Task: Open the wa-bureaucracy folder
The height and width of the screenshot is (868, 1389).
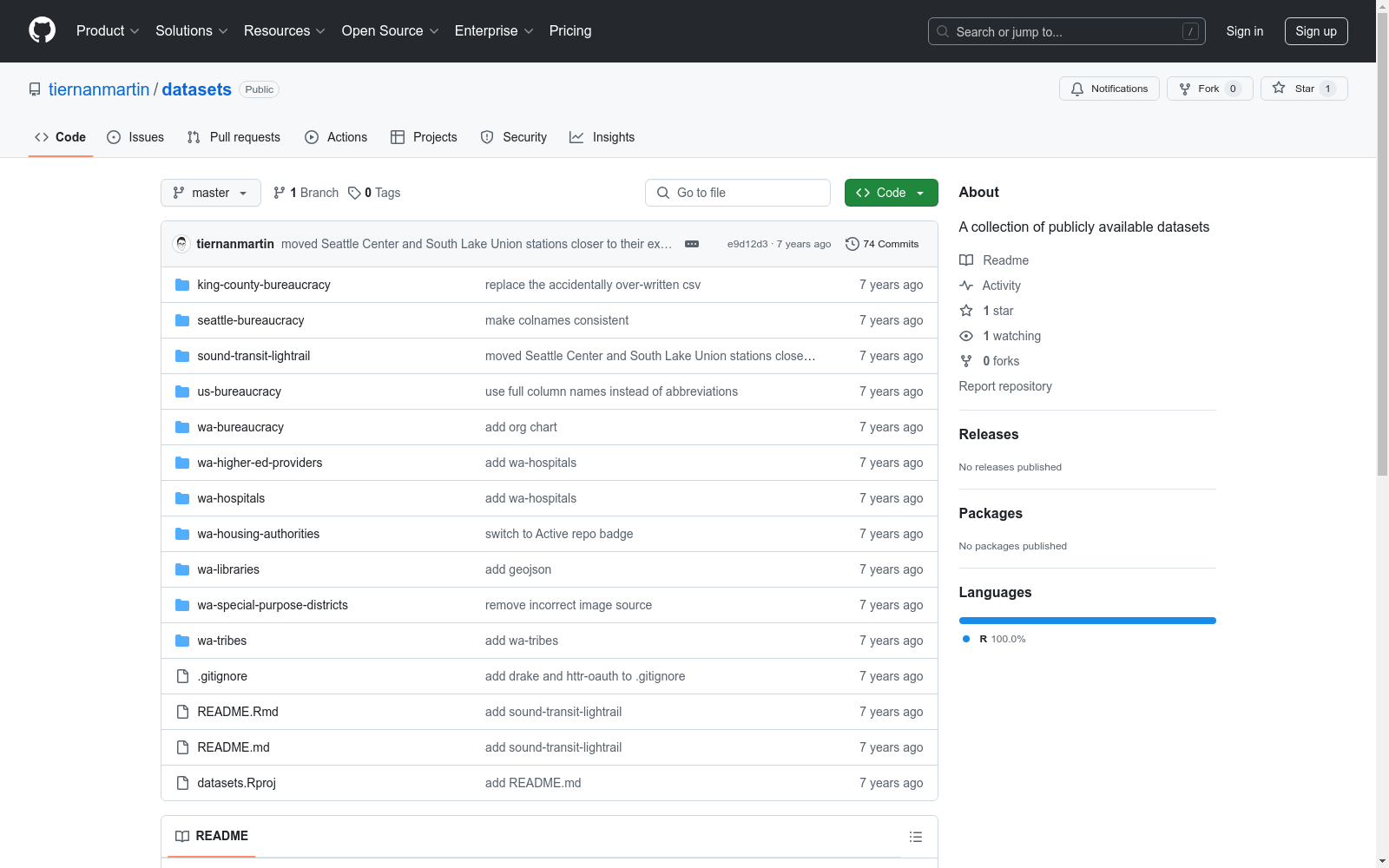Action: coord(240,427)
